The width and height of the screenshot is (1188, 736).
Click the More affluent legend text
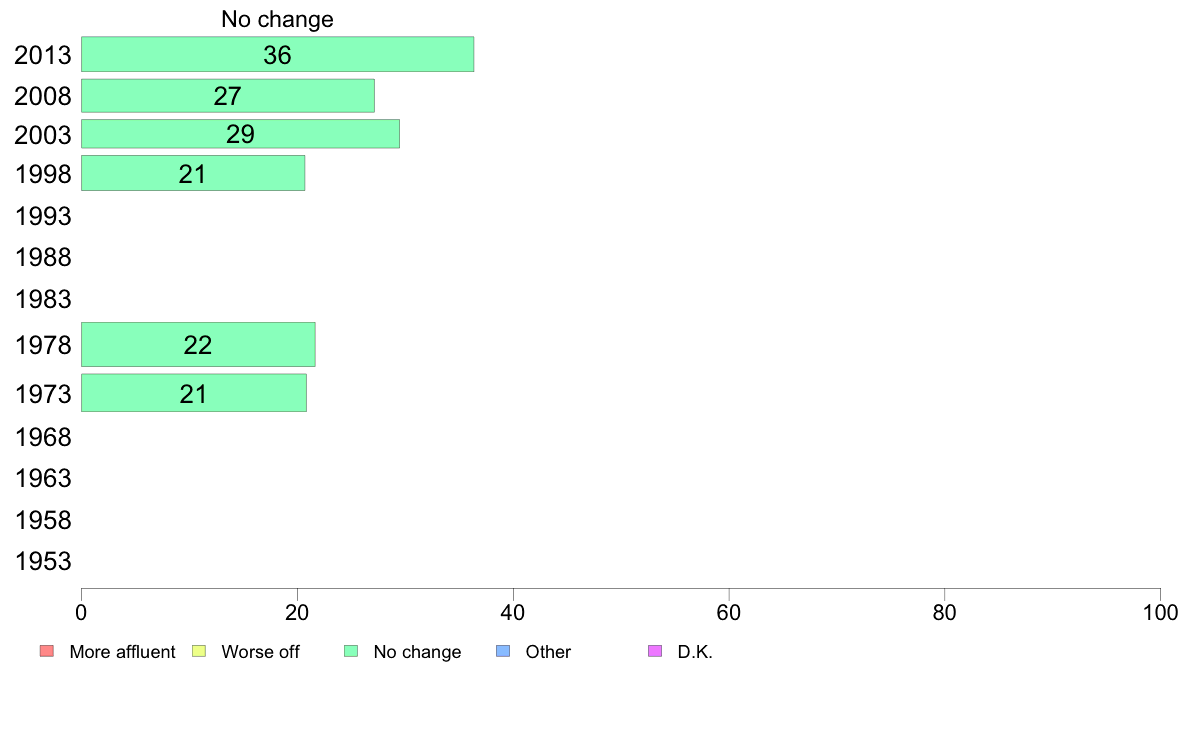click(x=122, y=652)
